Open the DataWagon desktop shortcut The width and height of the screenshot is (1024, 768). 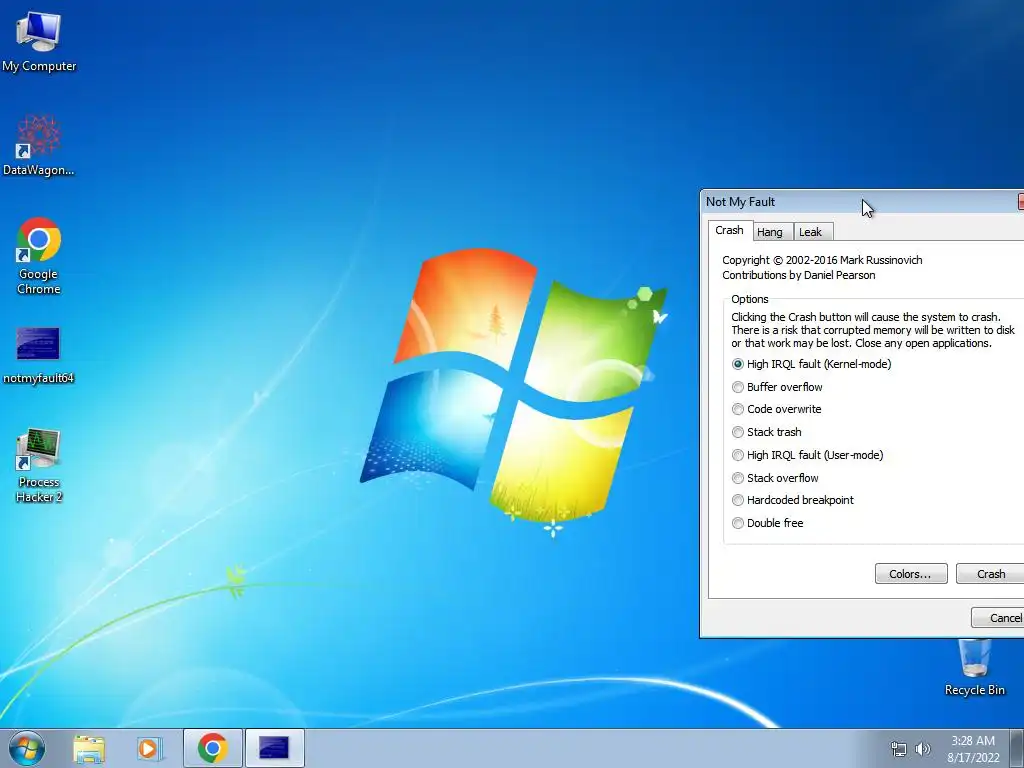pyautogui.click(x=39, y=145)
